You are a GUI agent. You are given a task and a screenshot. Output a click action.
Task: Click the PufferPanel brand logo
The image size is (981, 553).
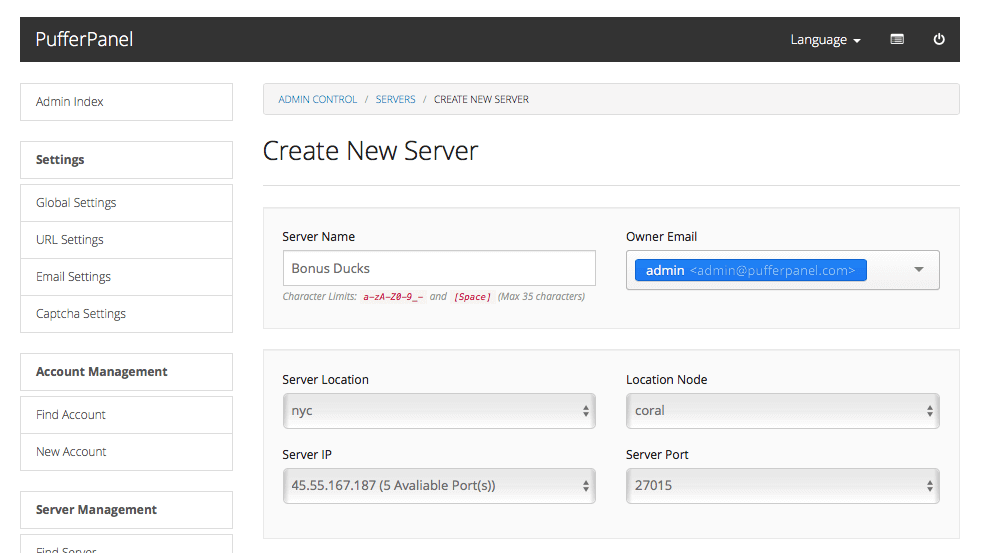pos(84,40)
